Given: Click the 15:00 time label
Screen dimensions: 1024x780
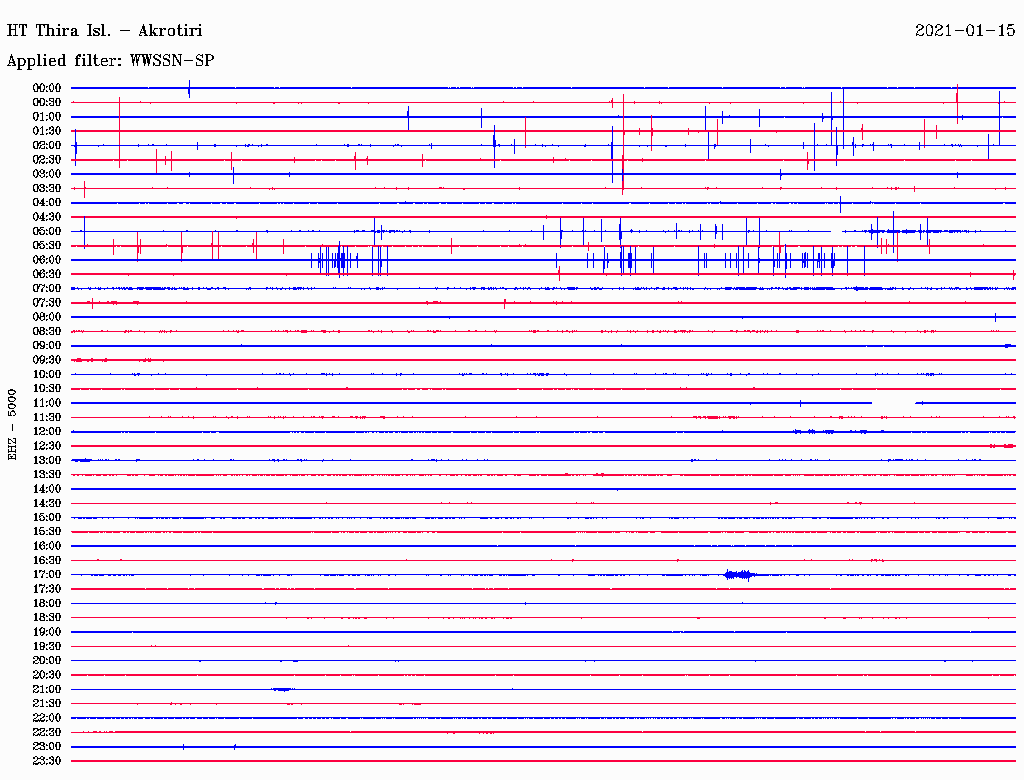Looking at the screenshot, I should tap(47, 518).
